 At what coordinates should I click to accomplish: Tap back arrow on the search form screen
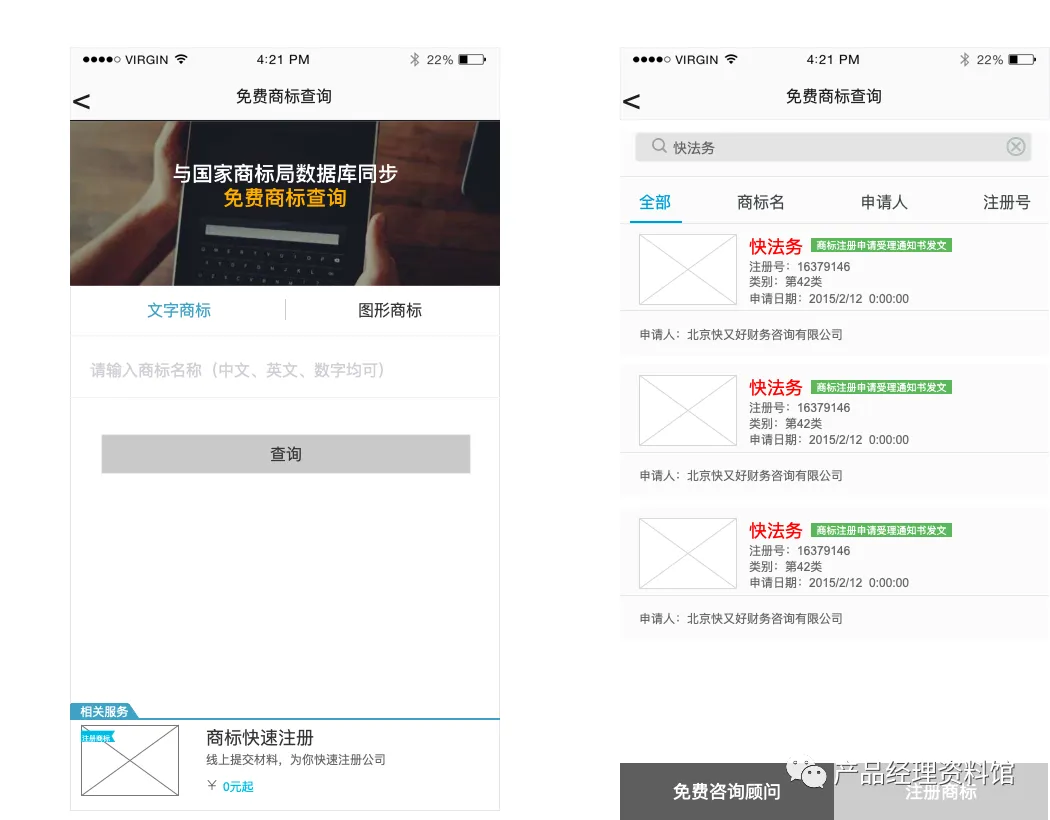(81, 102)
